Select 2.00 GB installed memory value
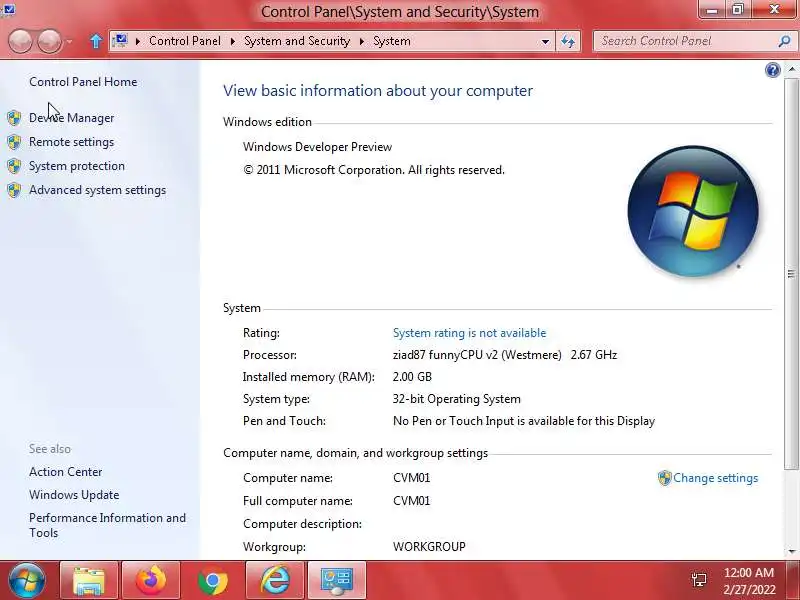The width and height of the screenshot is (800, 600). coord(412,377)
